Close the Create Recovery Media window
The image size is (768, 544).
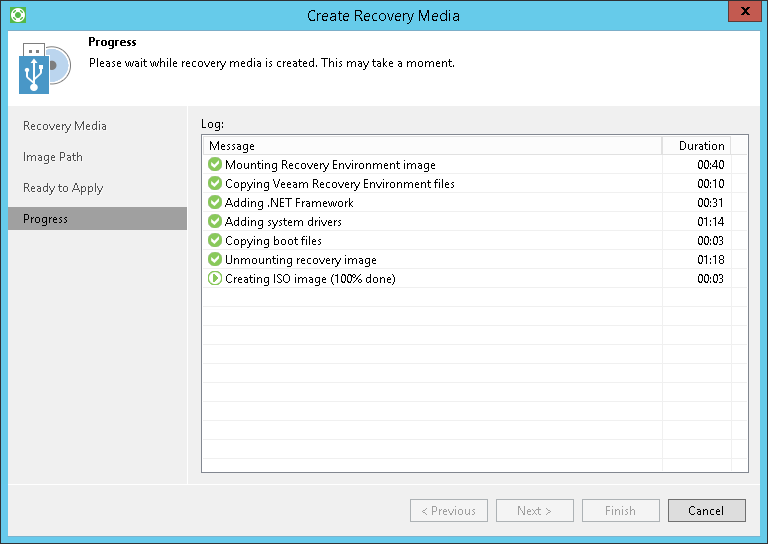pyautogui.click(x=741, y=13)
